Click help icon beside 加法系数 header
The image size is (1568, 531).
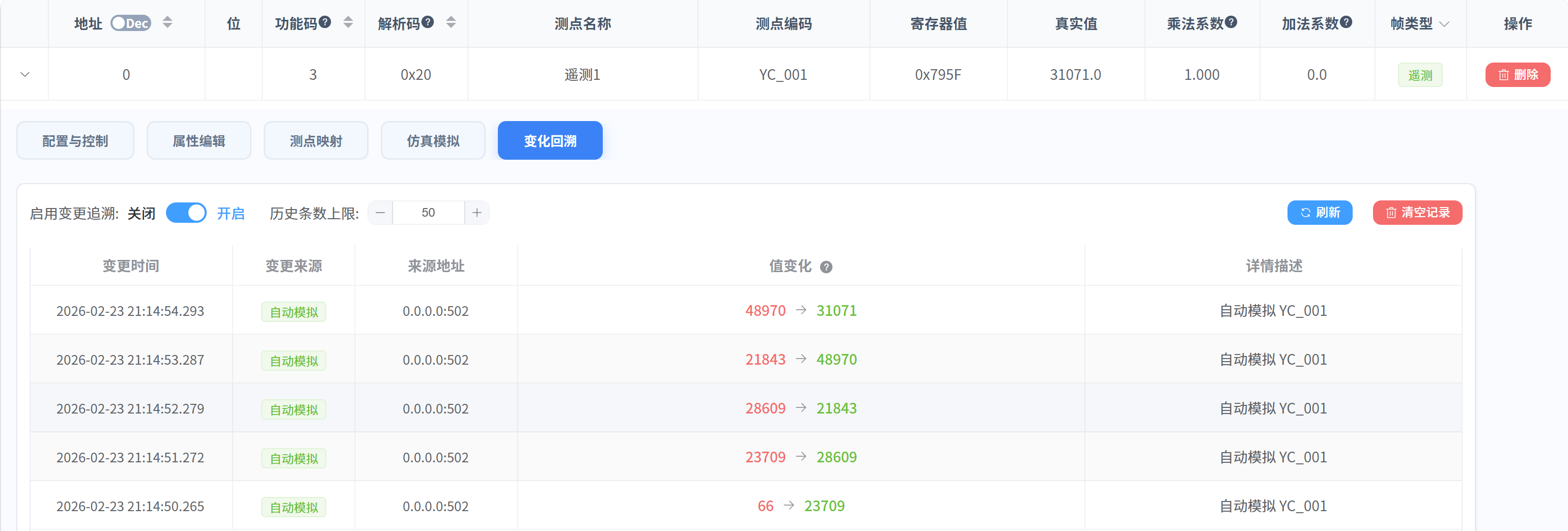coord(1346,22)
